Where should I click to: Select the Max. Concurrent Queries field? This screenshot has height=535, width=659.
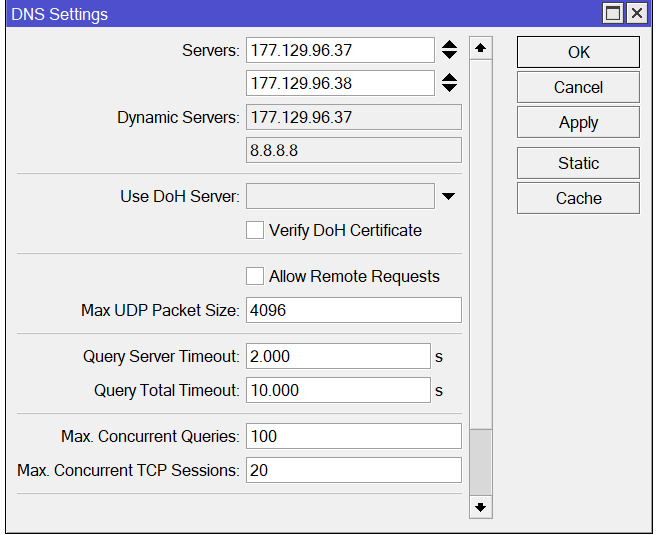click(353, 436)
